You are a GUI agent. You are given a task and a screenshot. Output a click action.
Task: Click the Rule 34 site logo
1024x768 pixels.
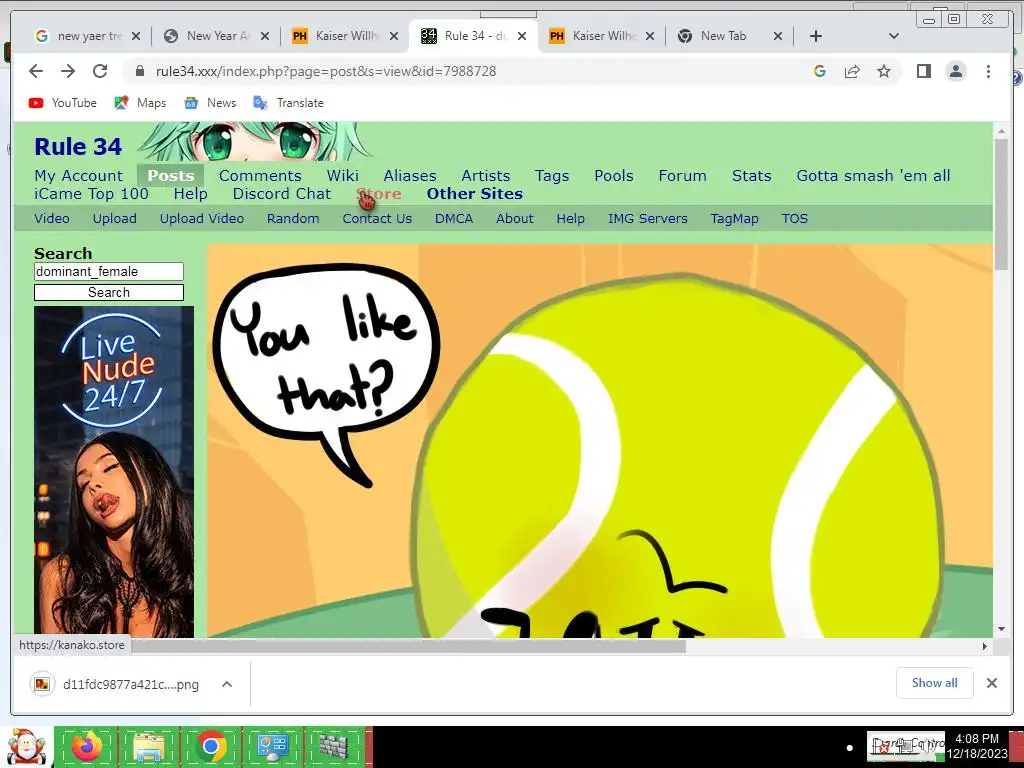click(x=78, y=147)
